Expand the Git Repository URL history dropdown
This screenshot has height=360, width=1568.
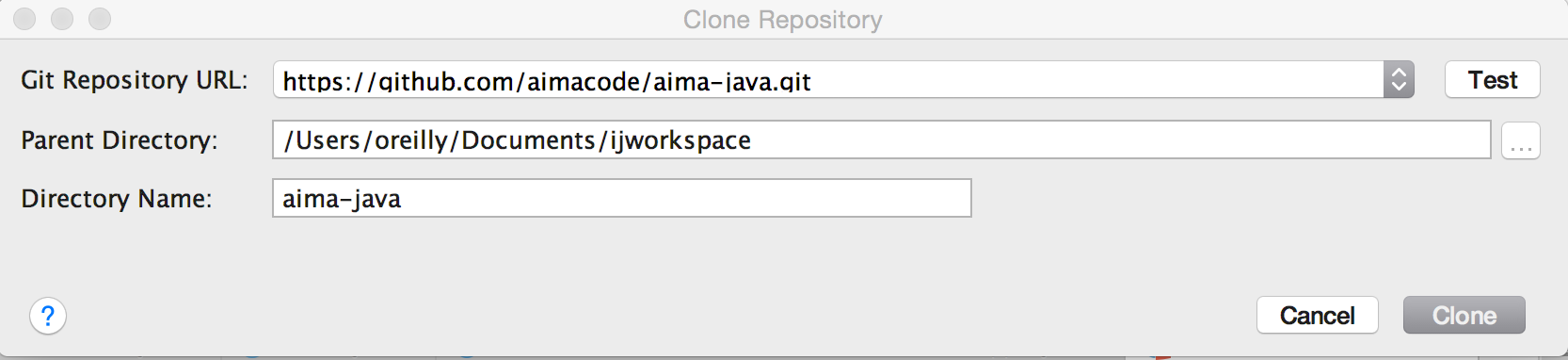click(1399, 80)
